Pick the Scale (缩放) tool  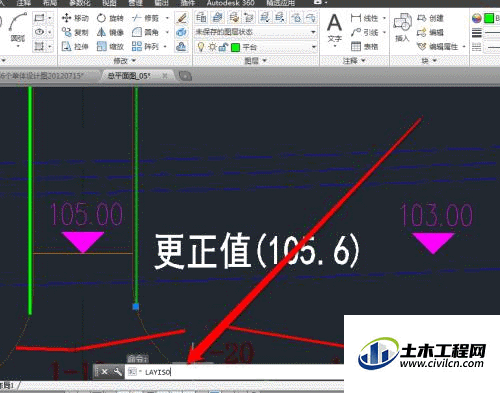(110, 46)
